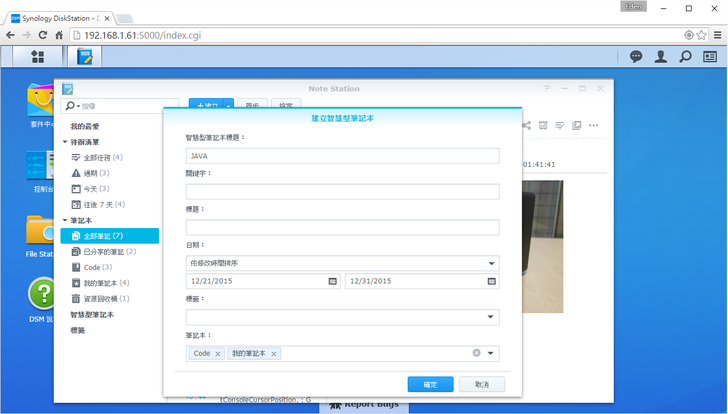Click the presentation icon in note toolbar

[x=543, y=125]
